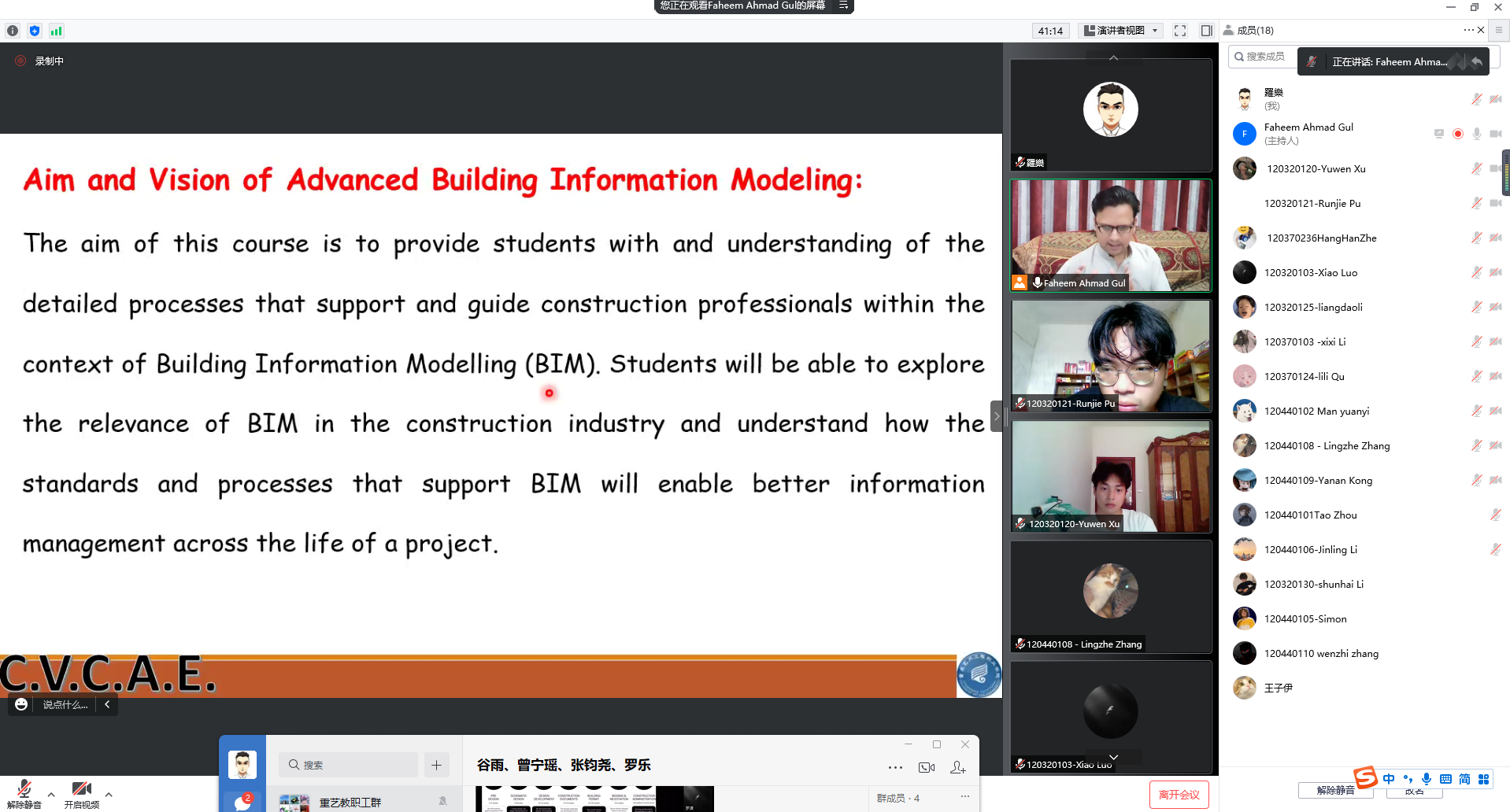1510x812 pixels.
Task: Open the hamburger menu beside members panel
Action: pyautogui.click(x=1498, y=30)
